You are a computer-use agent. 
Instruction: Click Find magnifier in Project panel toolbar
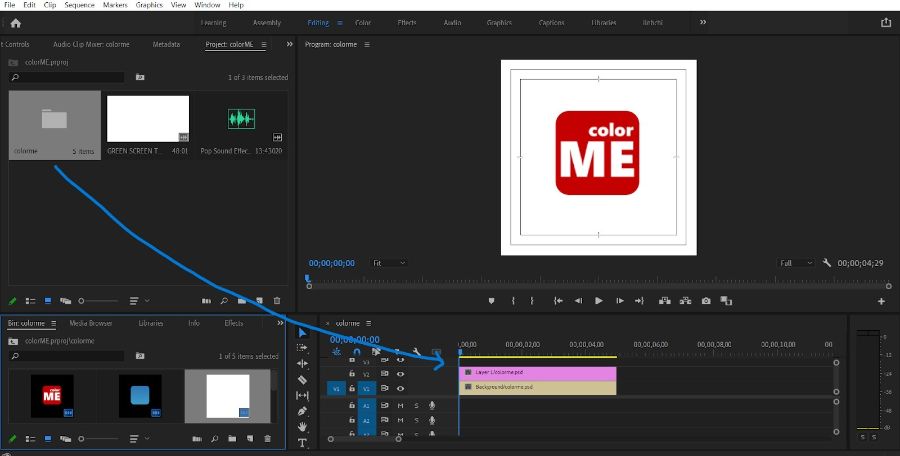coord(224,300)
